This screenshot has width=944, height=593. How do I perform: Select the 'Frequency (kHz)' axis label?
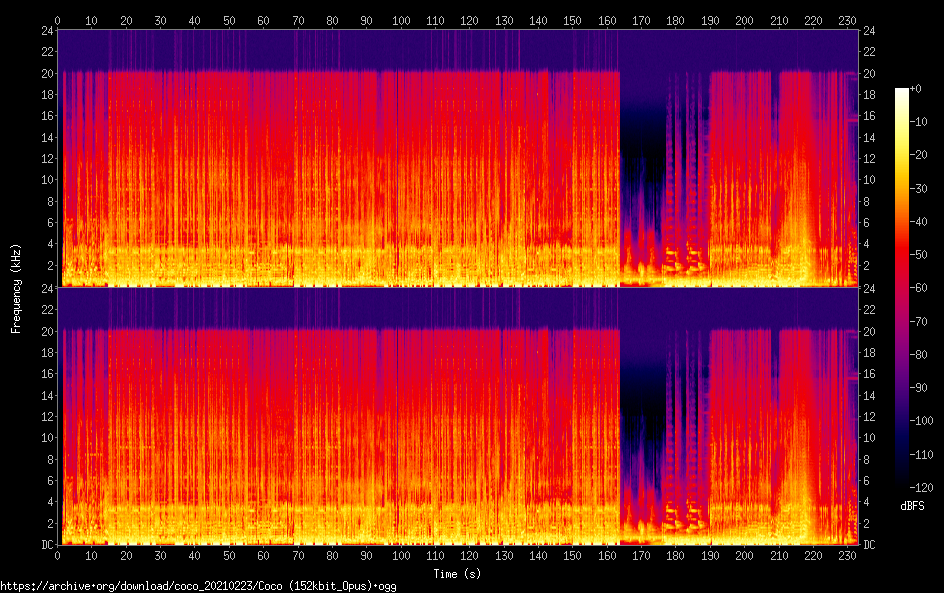[16, 288]
